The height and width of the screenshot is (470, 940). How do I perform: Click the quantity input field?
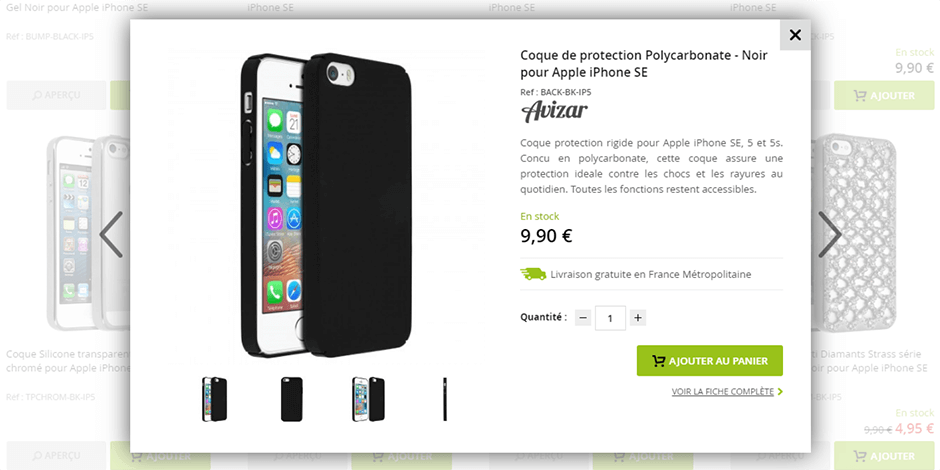click(x=610, y=318)
